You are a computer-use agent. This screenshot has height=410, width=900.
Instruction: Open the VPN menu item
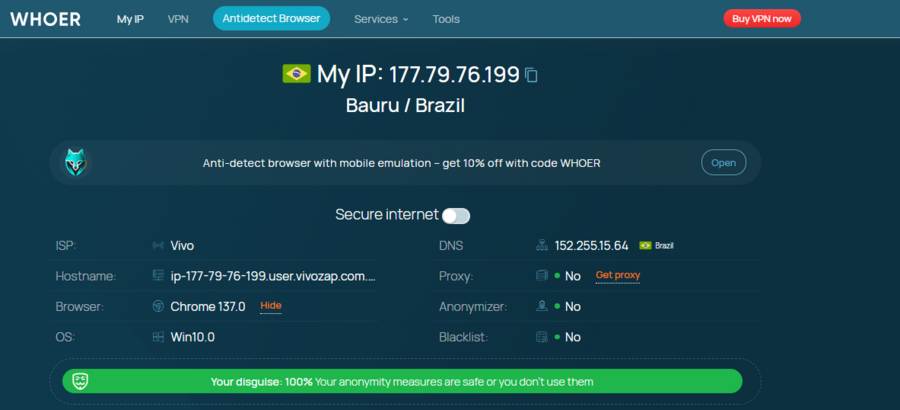click(178, 19)
